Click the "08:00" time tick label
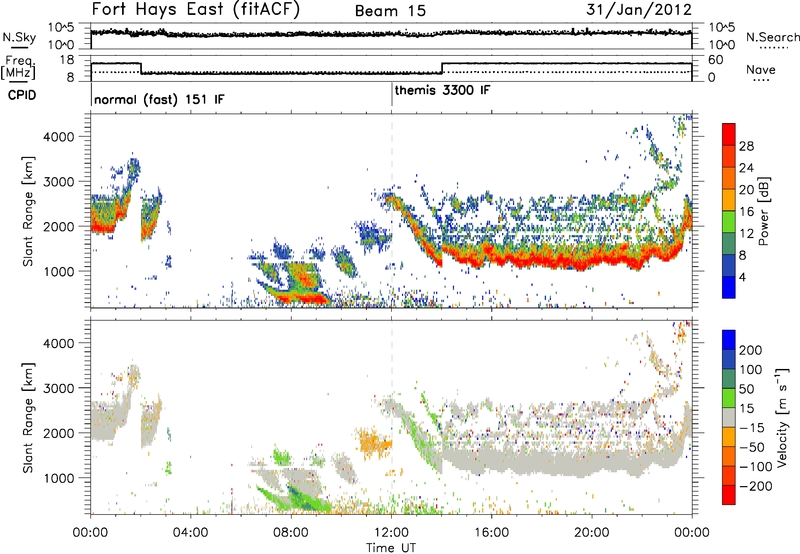 (291, 533)
